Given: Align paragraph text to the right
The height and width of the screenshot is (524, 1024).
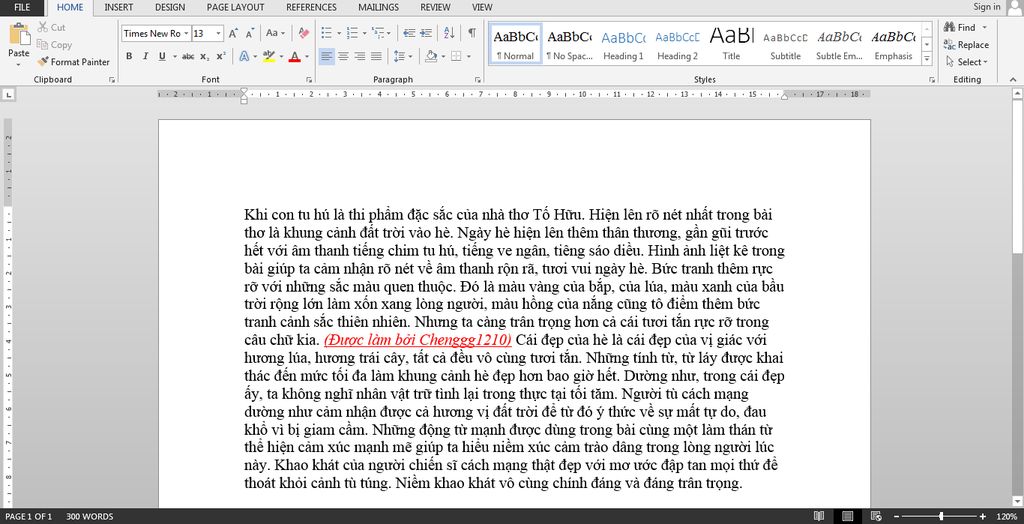Looking at the screenshot, I should point(360,56).
